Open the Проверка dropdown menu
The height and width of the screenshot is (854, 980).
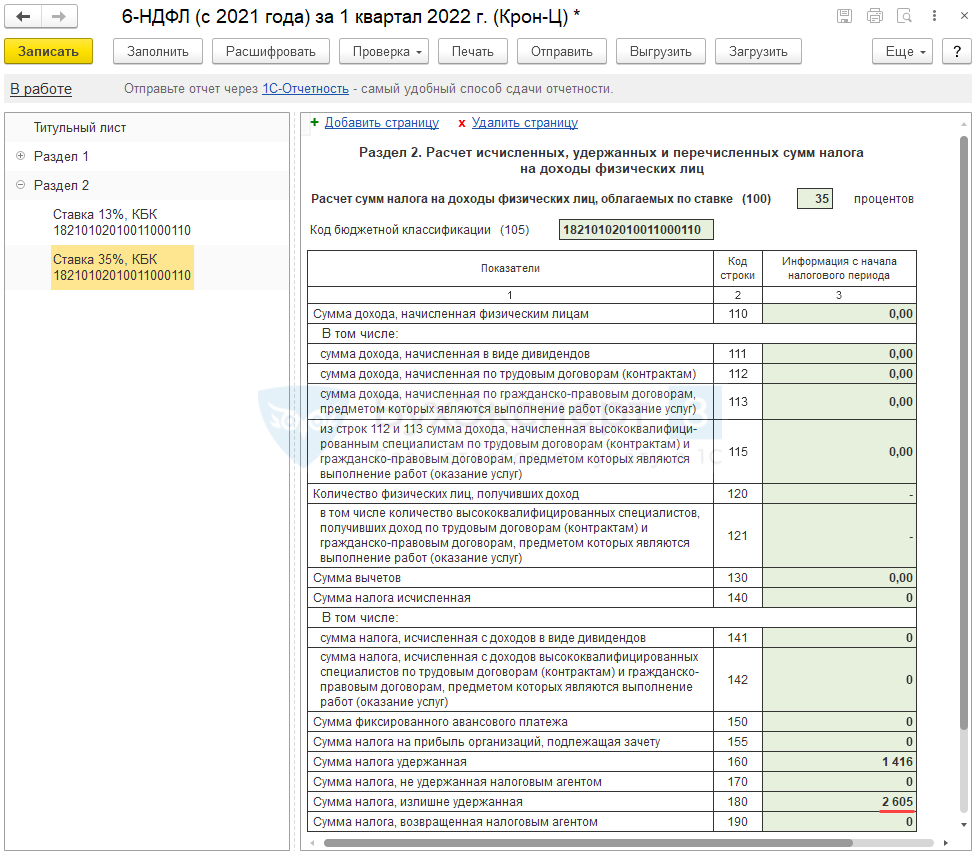[384, 52]
